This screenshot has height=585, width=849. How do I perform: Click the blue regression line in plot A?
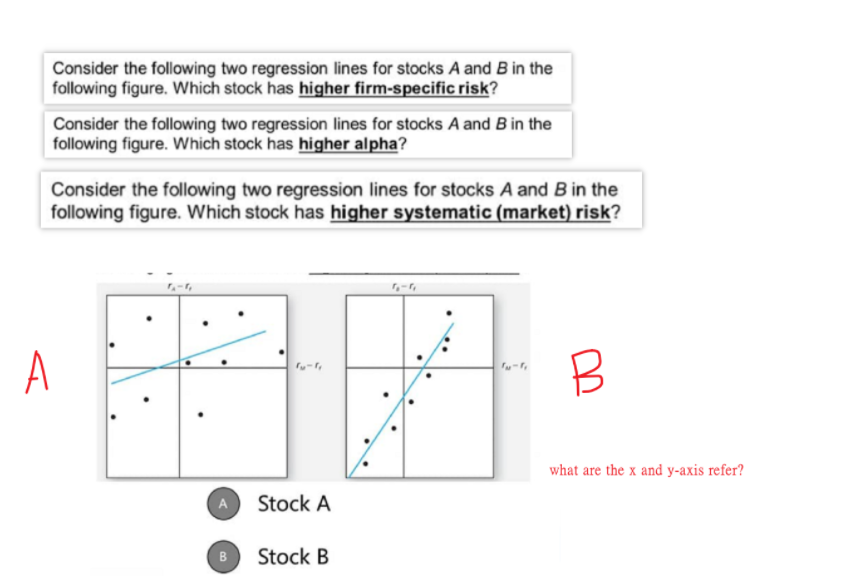point(190,356)
